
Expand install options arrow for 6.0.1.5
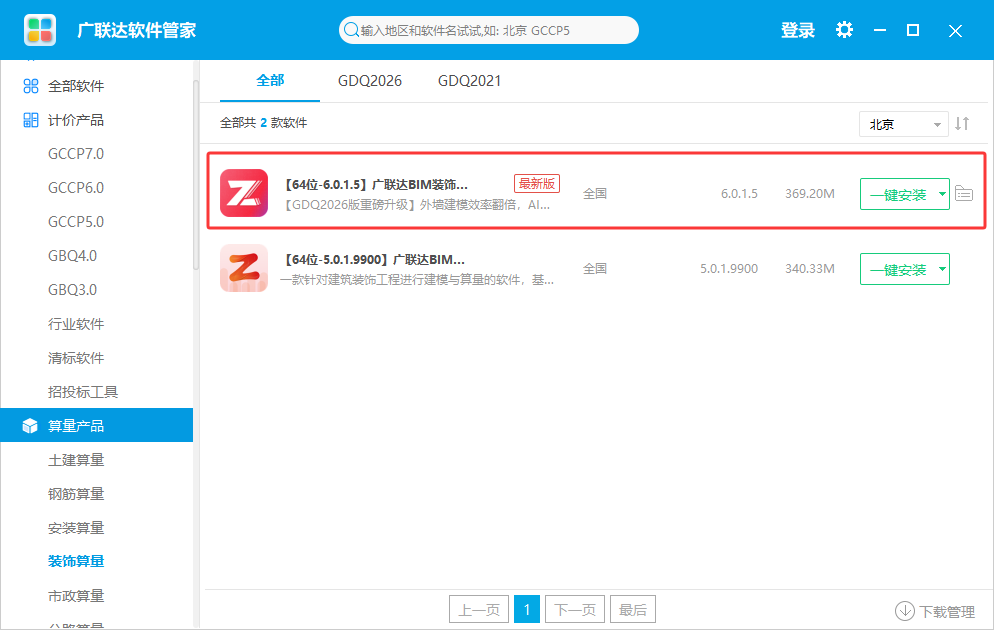[942, 194]
